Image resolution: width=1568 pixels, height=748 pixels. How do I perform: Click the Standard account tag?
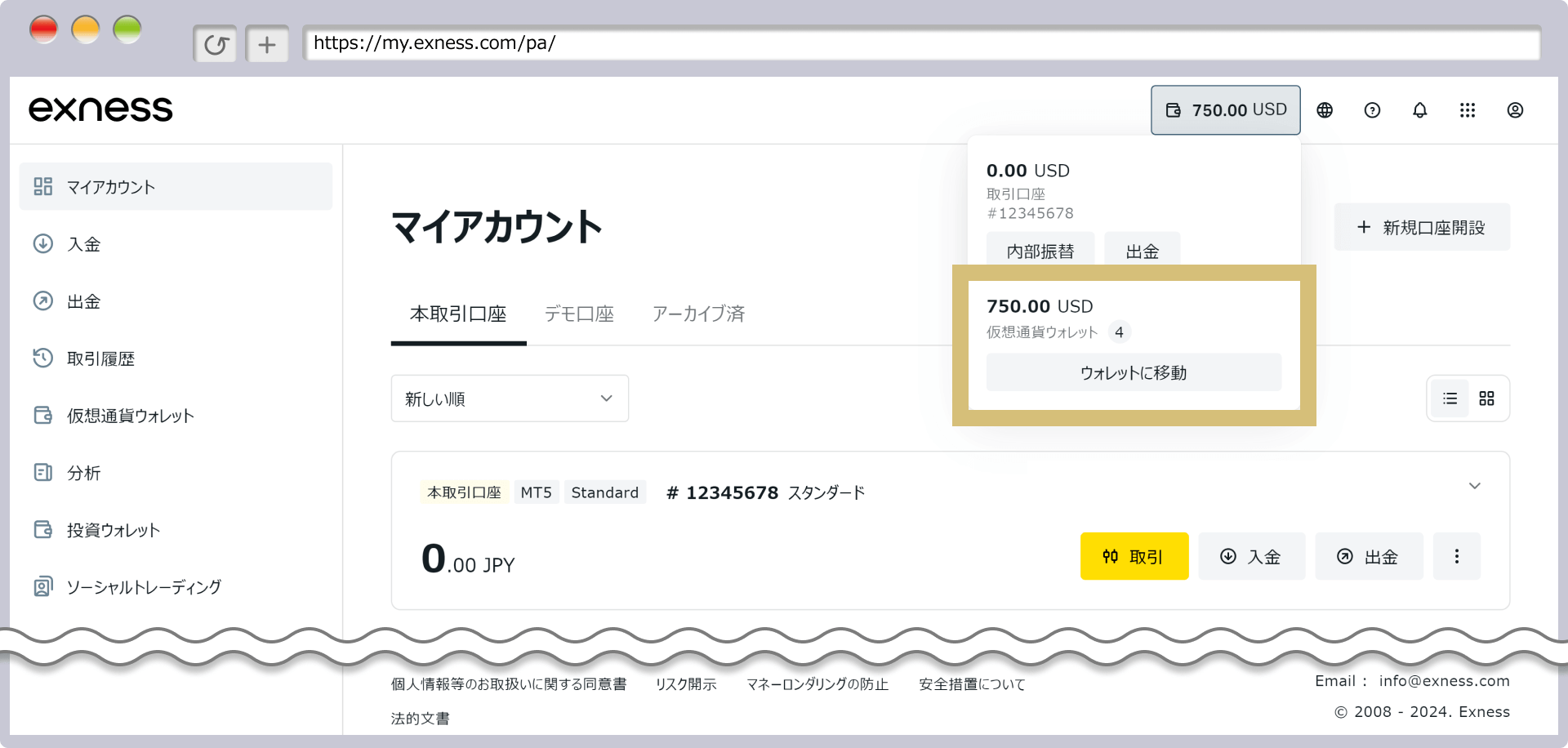click(605, 492)
